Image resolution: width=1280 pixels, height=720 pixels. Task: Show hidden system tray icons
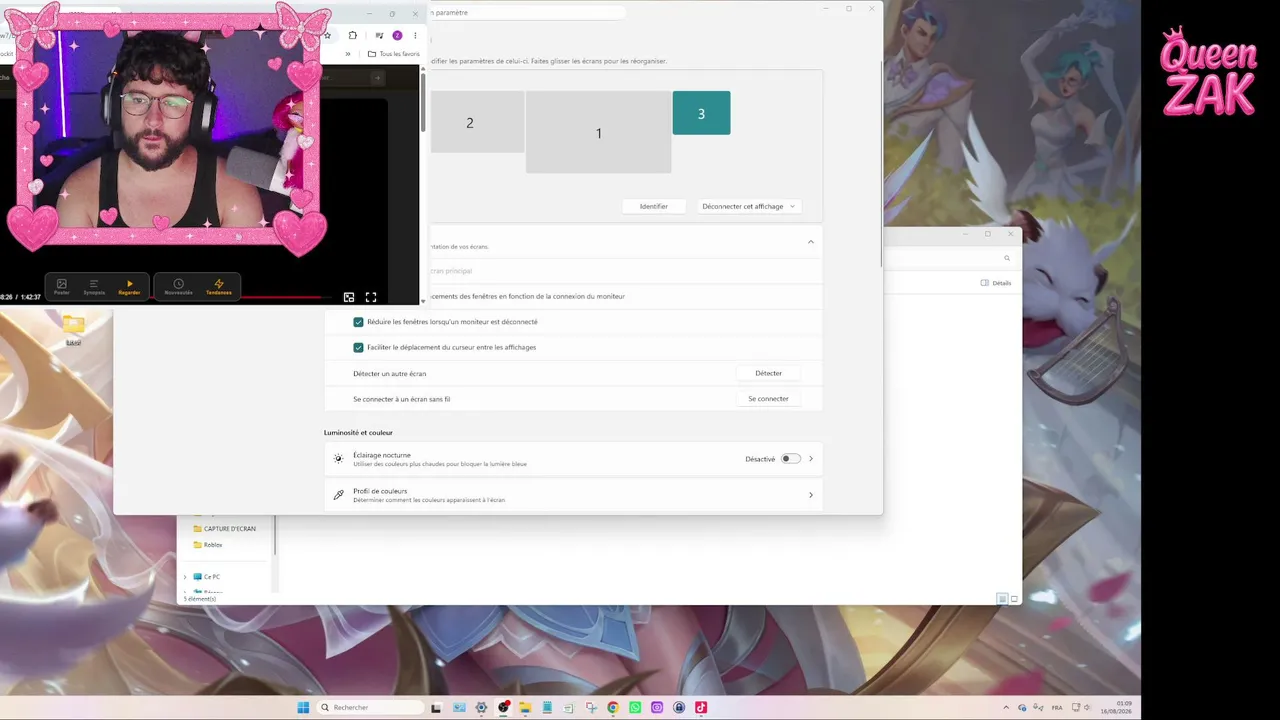tap(1007, 708)
